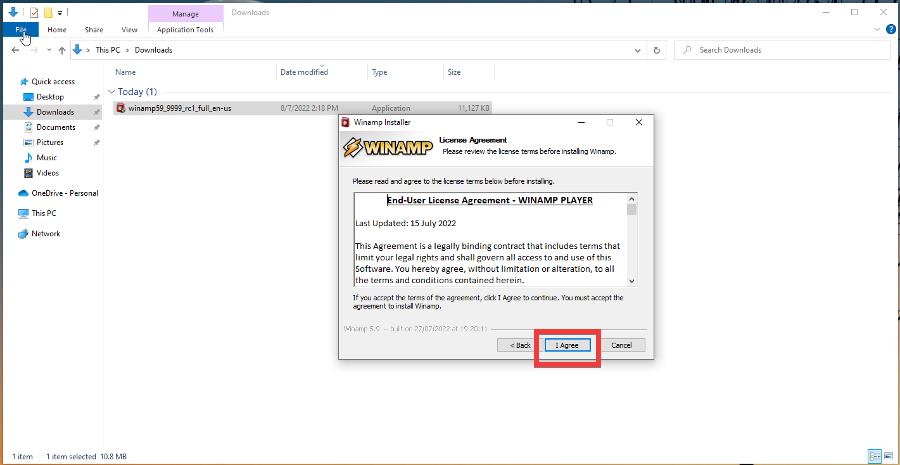This screenshot has height=465, width=900.
Task: Click license text scrollbar down arrow
Action: (631, 281)
